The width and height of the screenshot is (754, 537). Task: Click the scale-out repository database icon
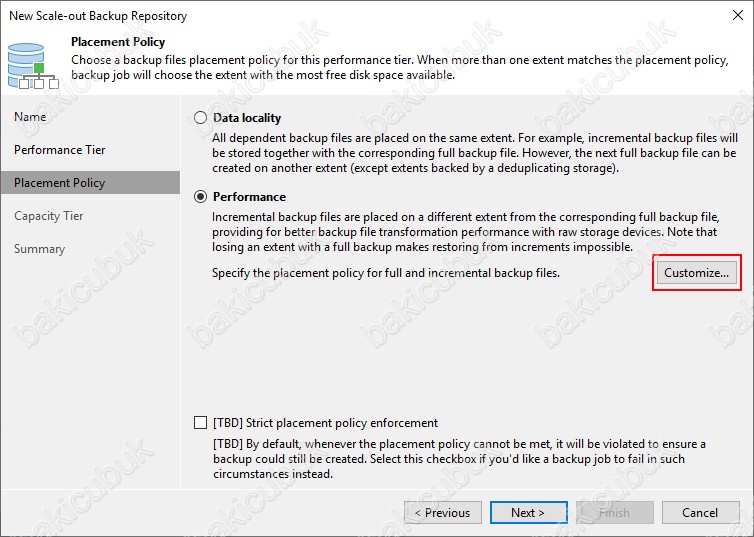click(33, 66)
